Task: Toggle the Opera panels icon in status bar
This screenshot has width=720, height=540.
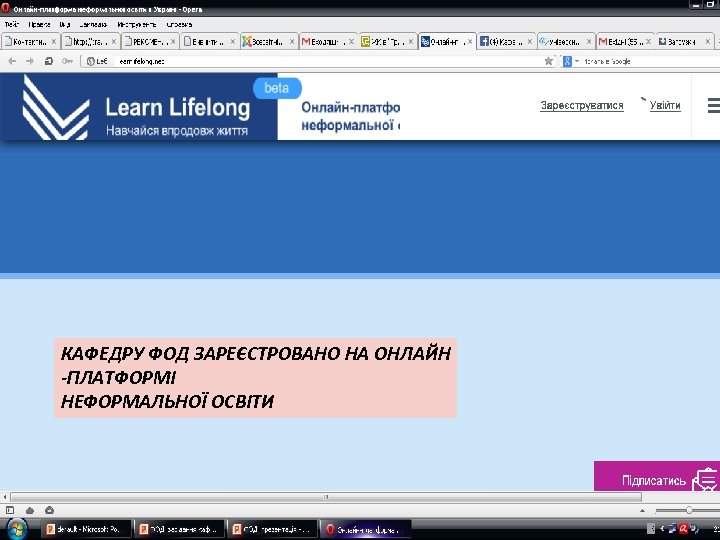Action: (x=10, y=510)
